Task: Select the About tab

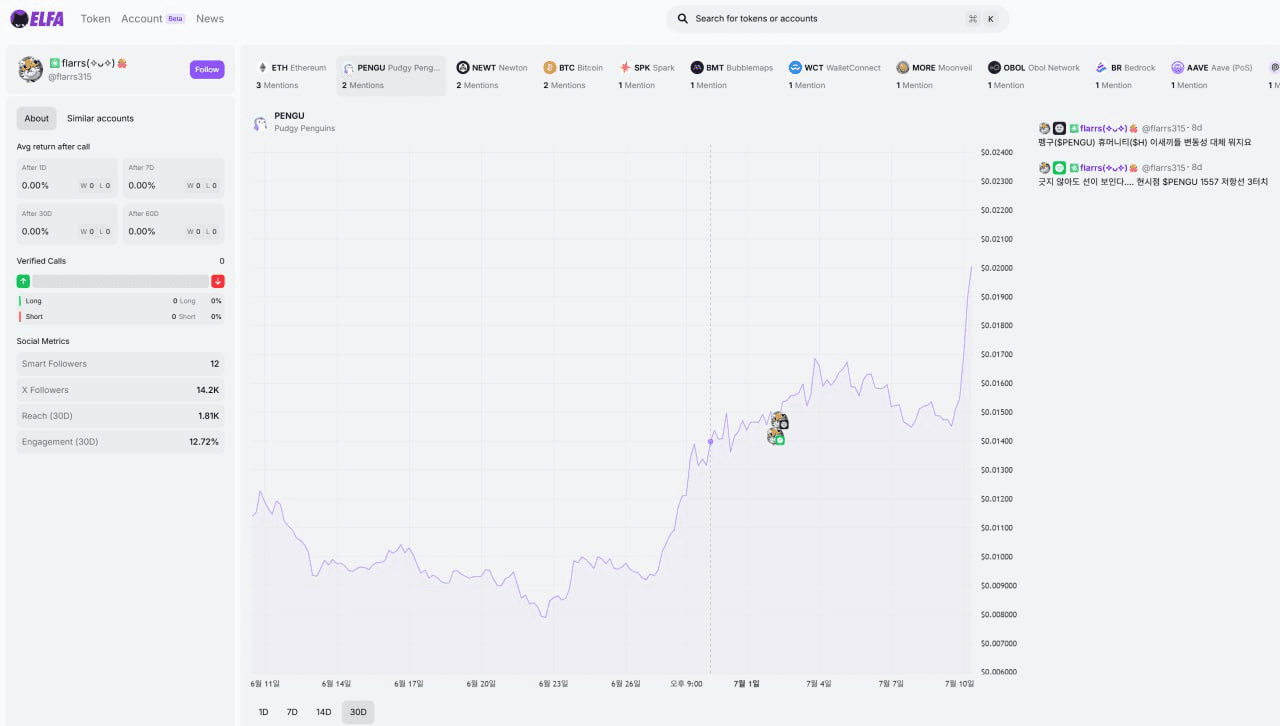Action: 37,118
